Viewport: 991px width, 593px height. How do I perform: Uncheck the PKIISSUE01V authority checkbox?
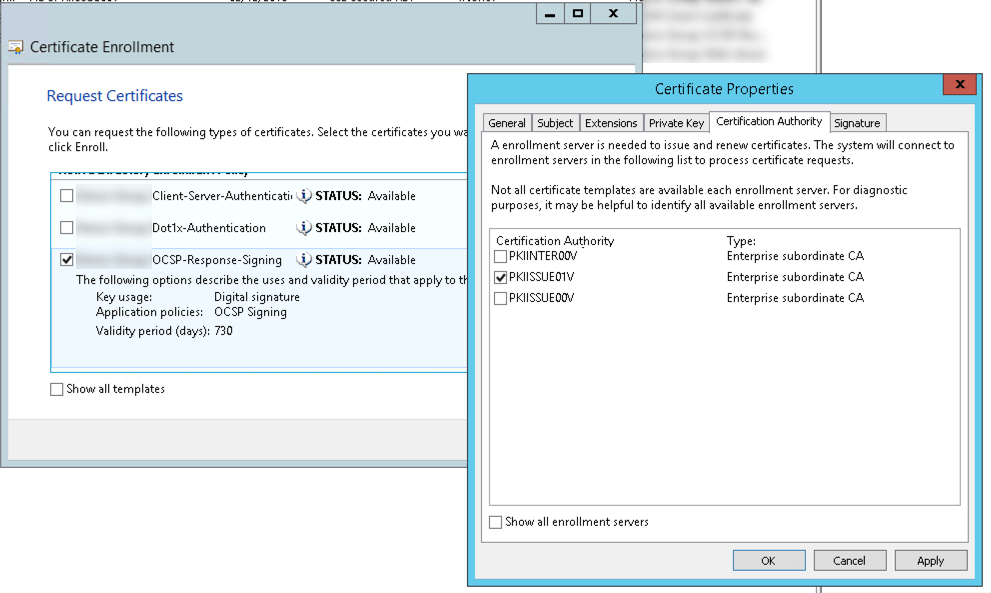pos(500,277)
